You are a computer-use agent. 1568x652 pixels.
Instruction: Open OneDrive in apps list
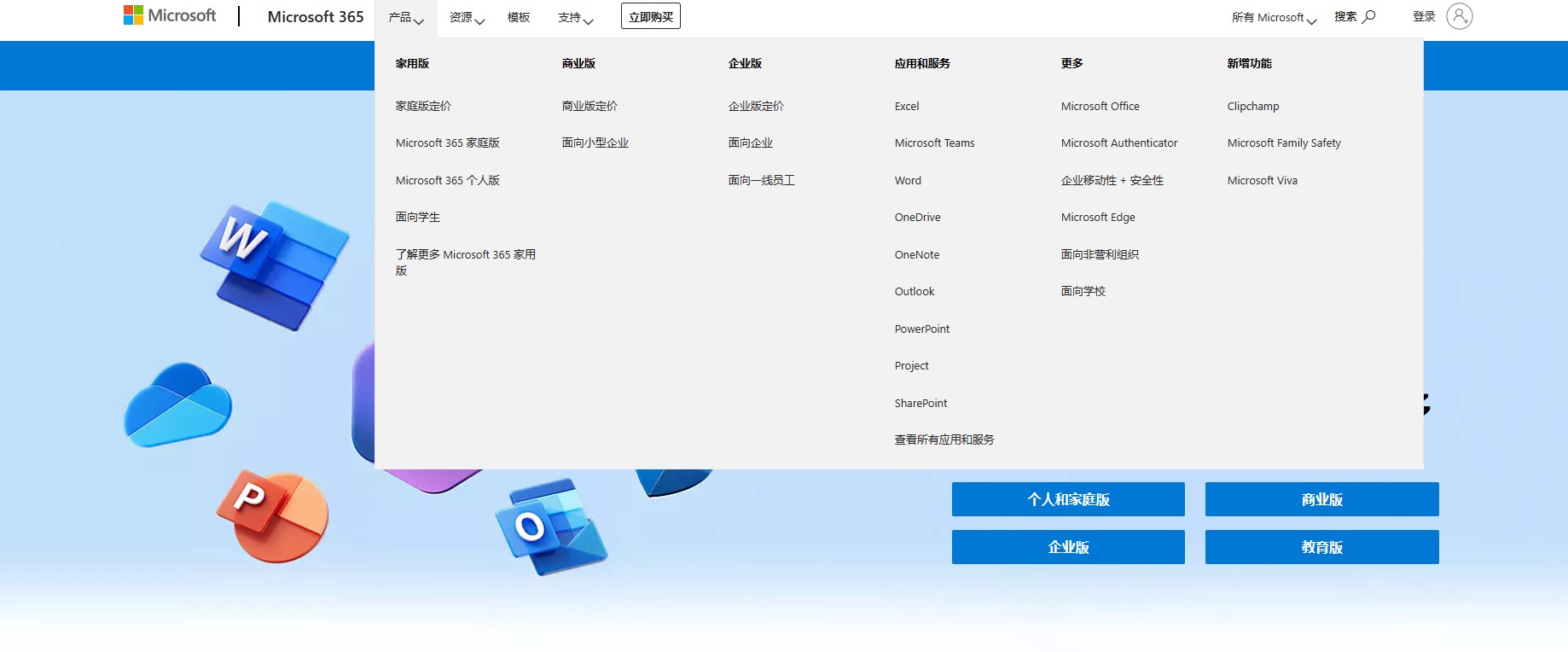[918, 217]
